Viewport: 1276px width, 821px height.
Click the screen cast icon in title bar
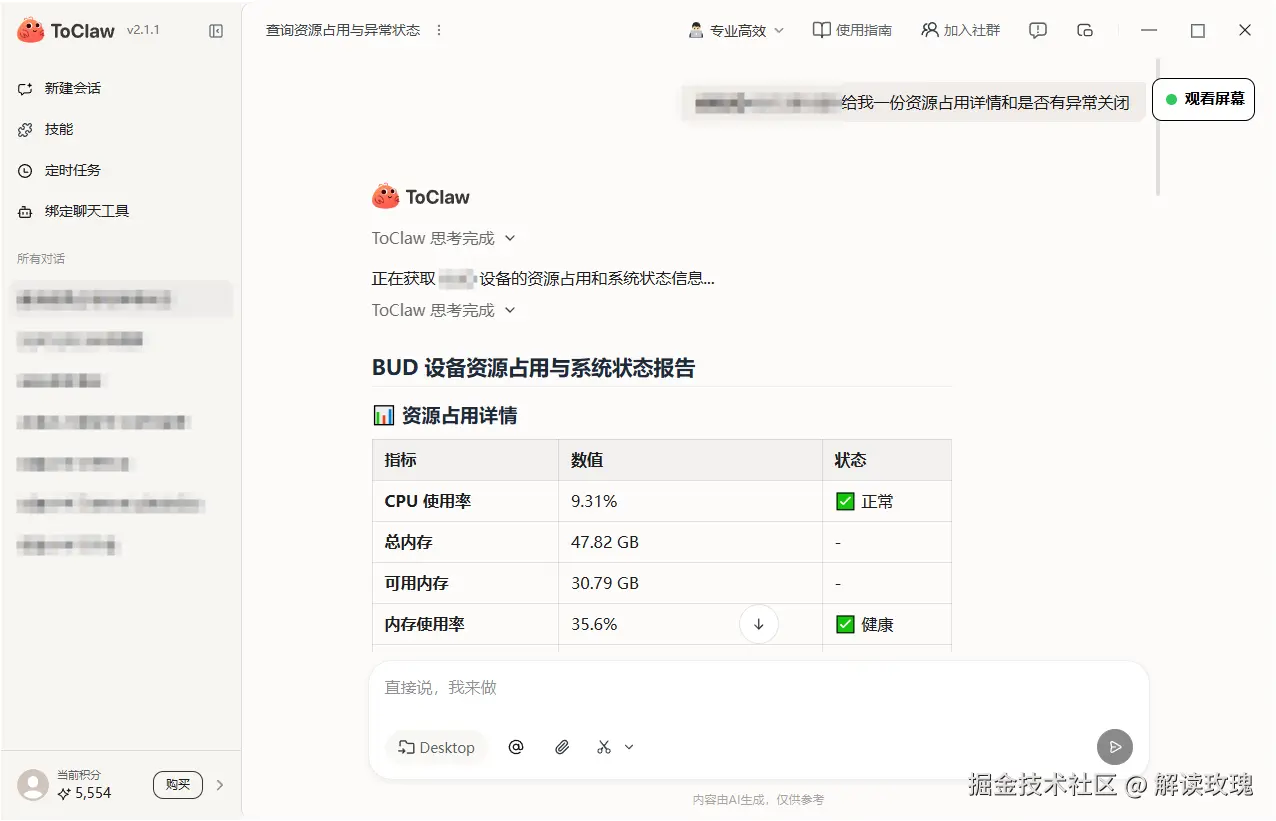(x=1085, y=31)
